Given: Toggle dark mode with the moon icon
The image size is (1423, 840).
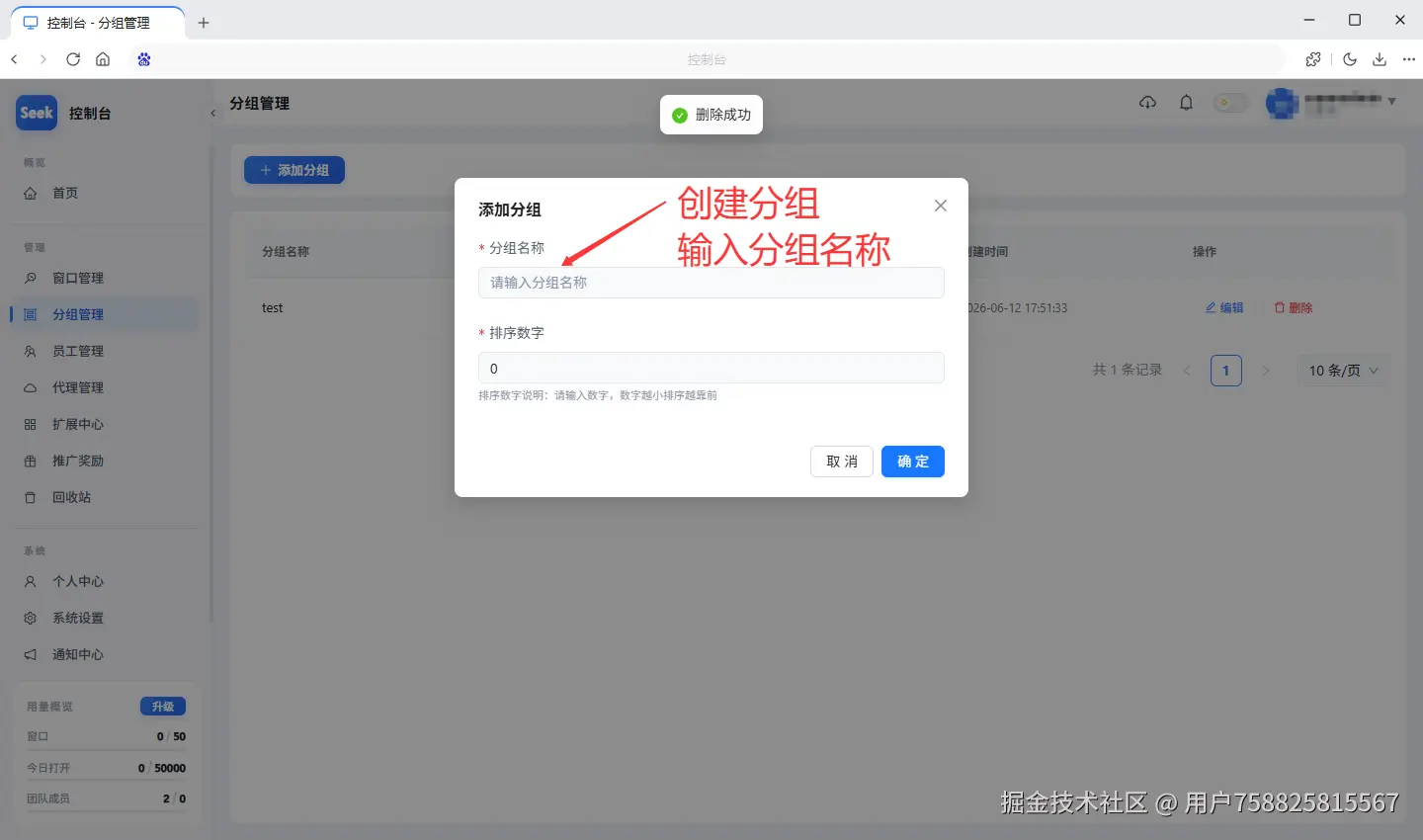Looking at the screenshot, I should [1350, 59].
